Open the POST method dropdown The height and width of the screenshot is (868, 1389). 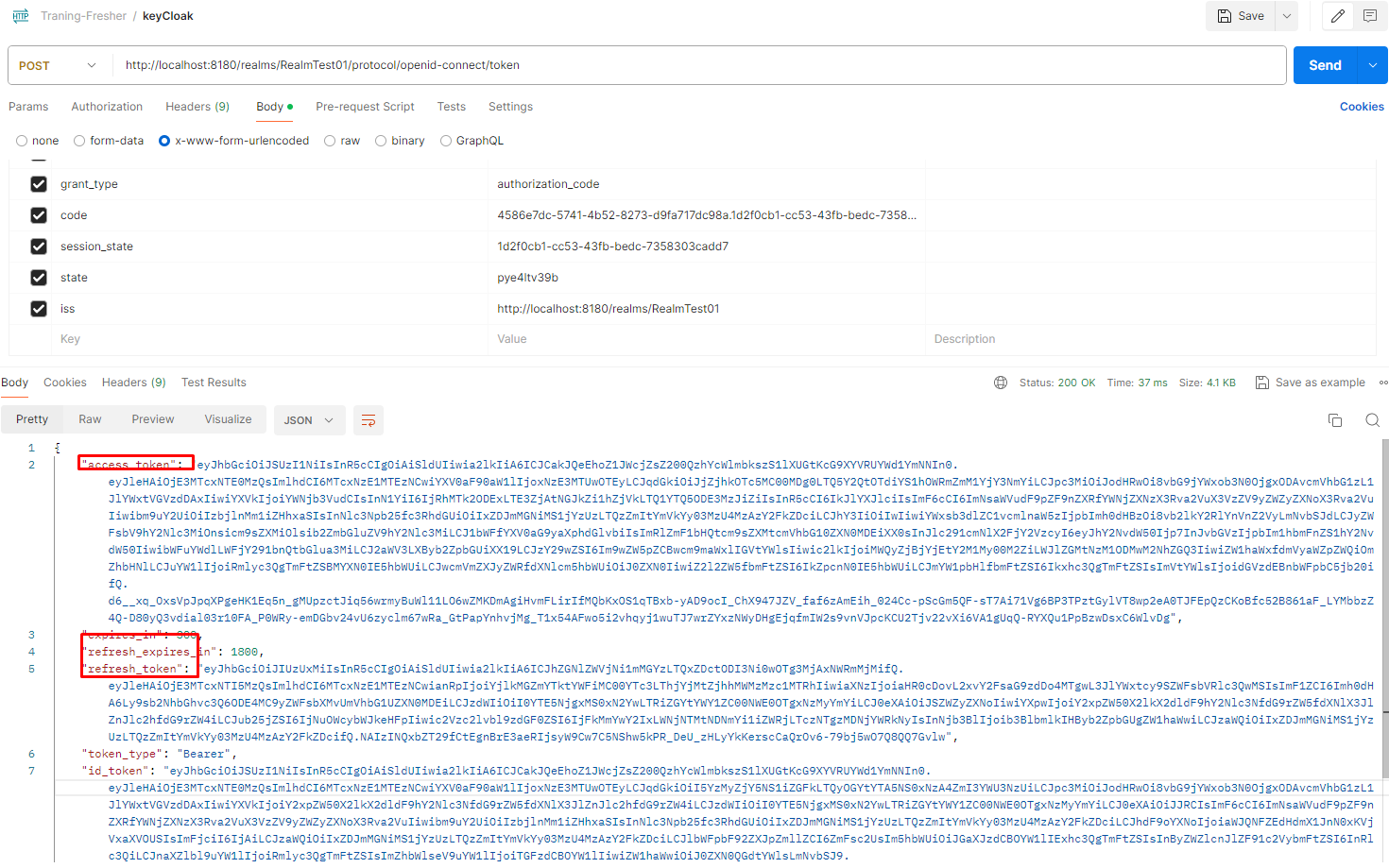[58, 65]
